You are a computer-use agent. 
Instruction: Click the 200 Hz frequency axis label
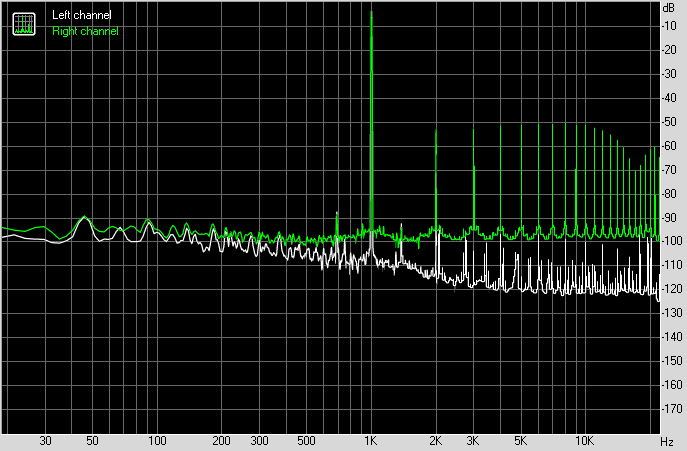pos(221,440)
